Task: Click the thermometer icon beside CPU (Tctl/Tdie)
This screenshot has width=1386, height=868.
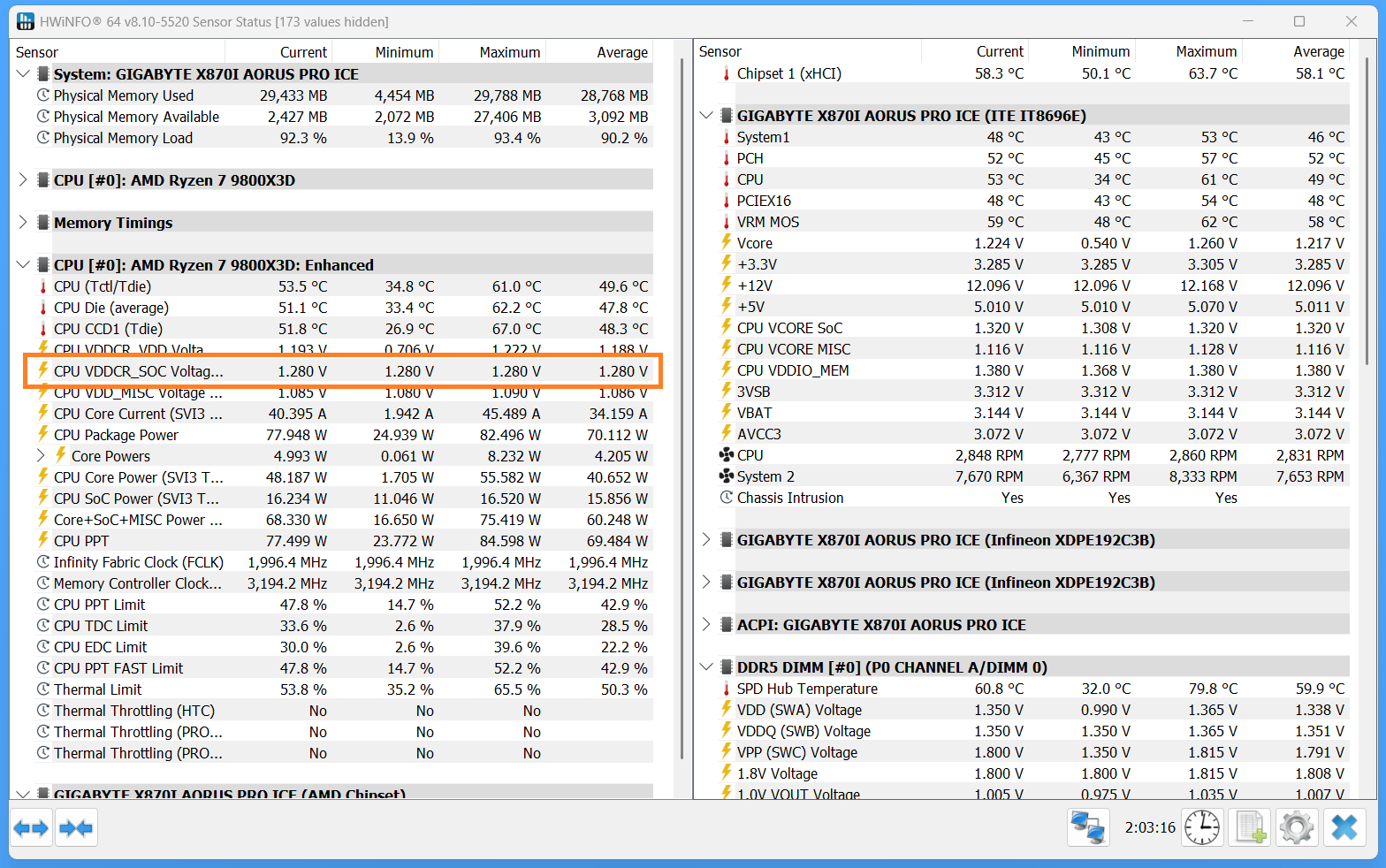Action: pos(42,286)
